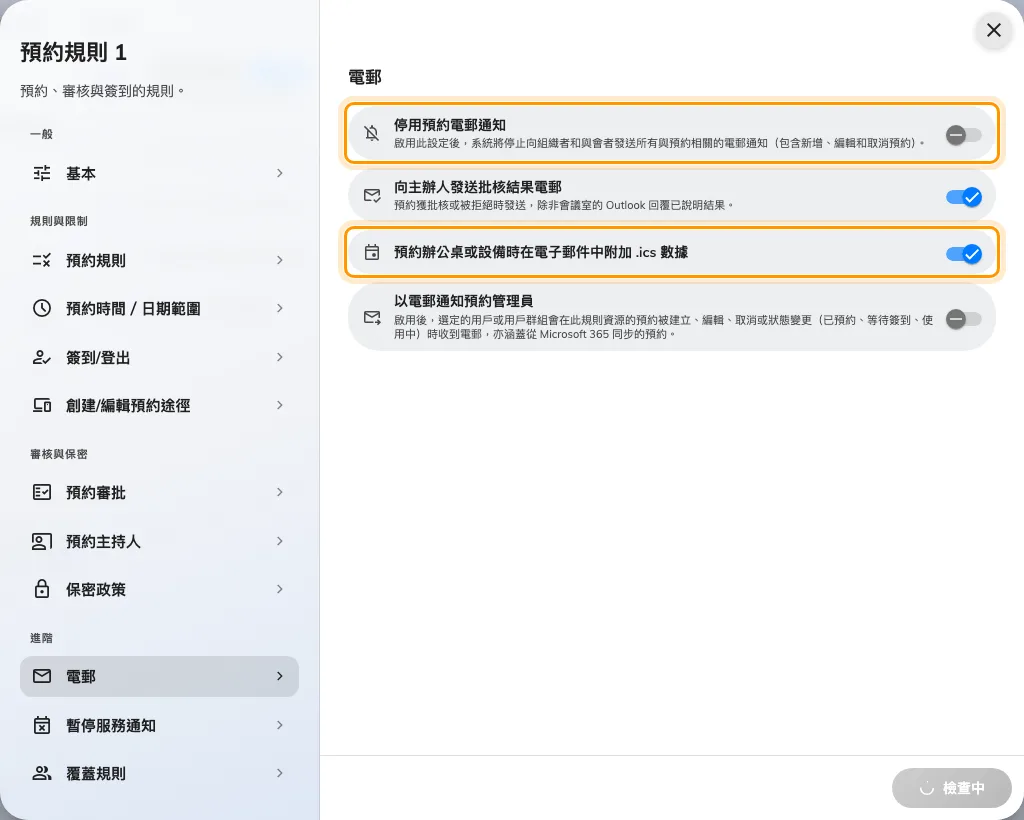Open the 預約規則 section

click(x=159, y=260)
